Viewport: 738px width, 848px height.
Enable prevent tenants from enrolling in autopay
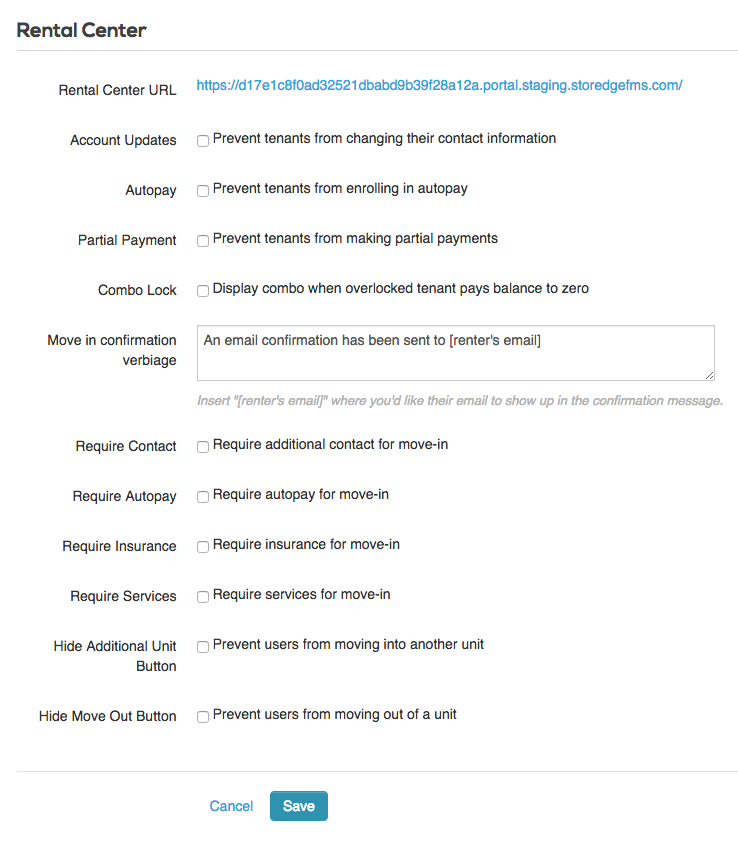tap(203, 191)
